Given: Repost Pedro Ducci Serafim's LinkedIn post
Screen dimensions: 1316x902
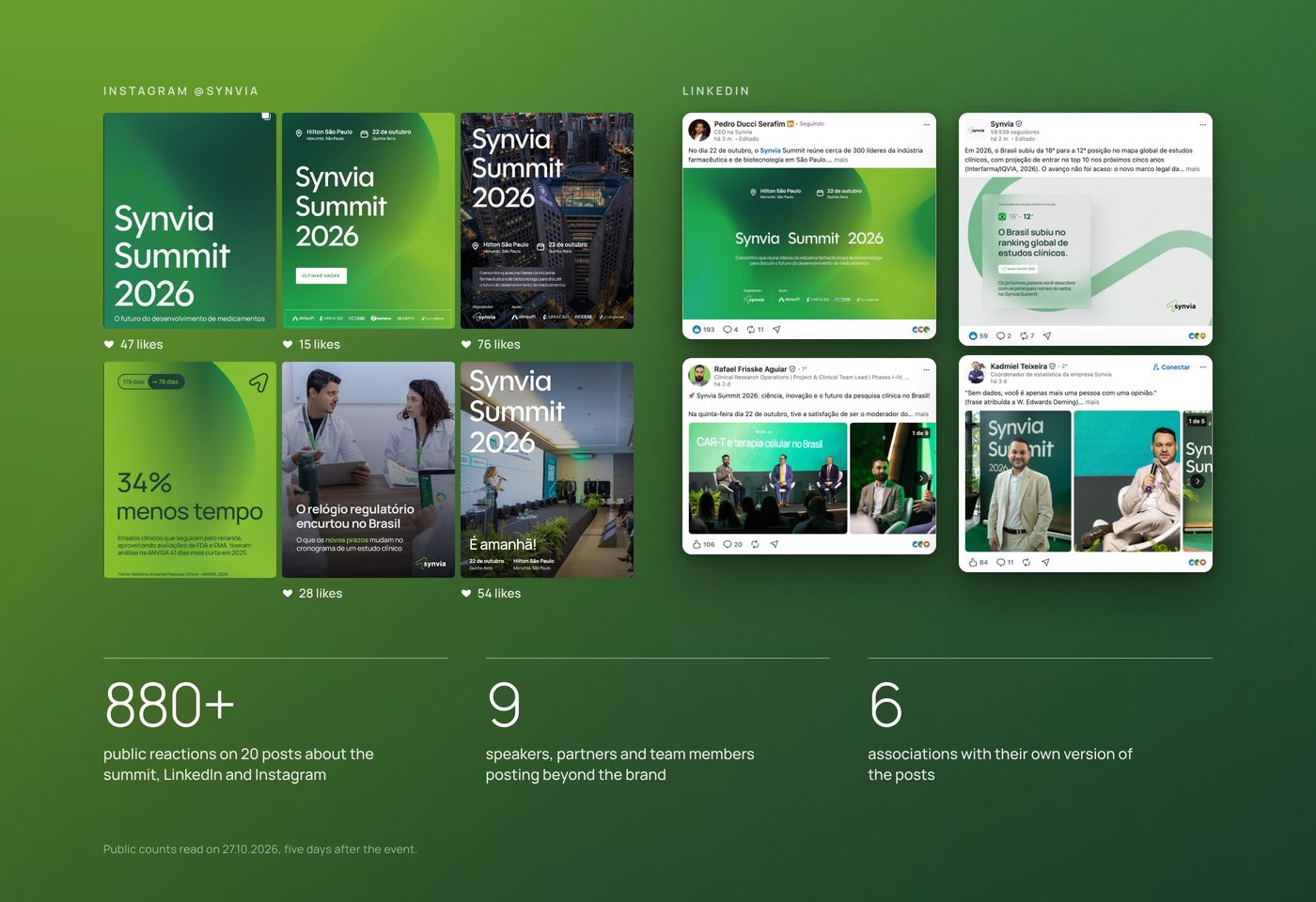Looking at the screenshot, I should point(751,330).
